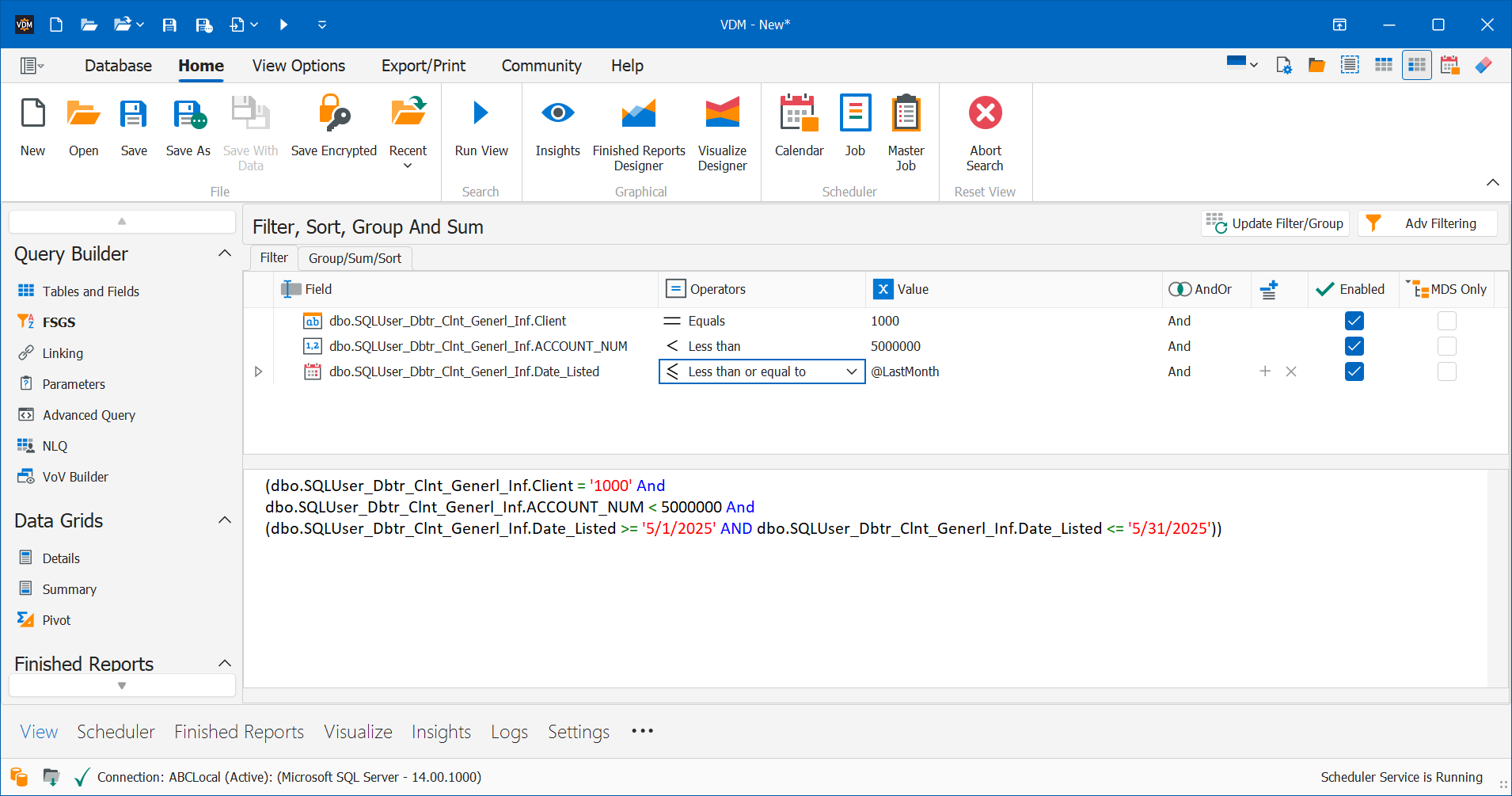Switch to the Database ribbon tab
Viewport: 1512px width, 796px height.
click(118, 66)
